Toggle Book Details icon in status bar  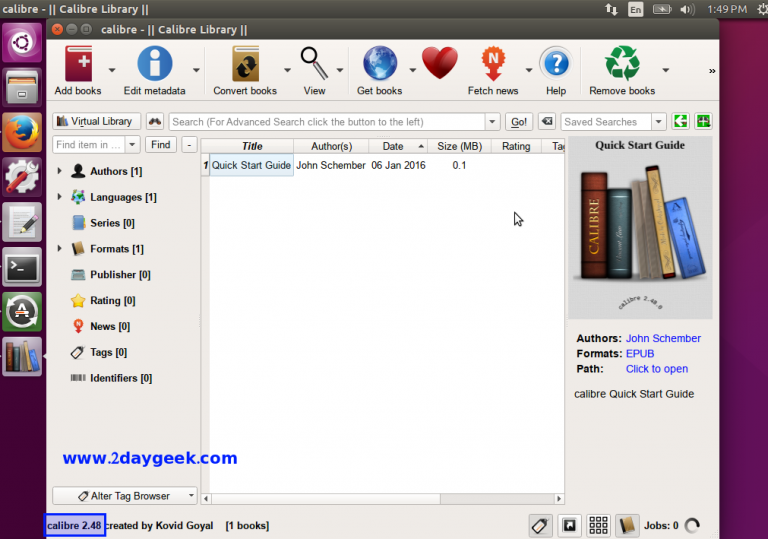click(x=627, y=526)
